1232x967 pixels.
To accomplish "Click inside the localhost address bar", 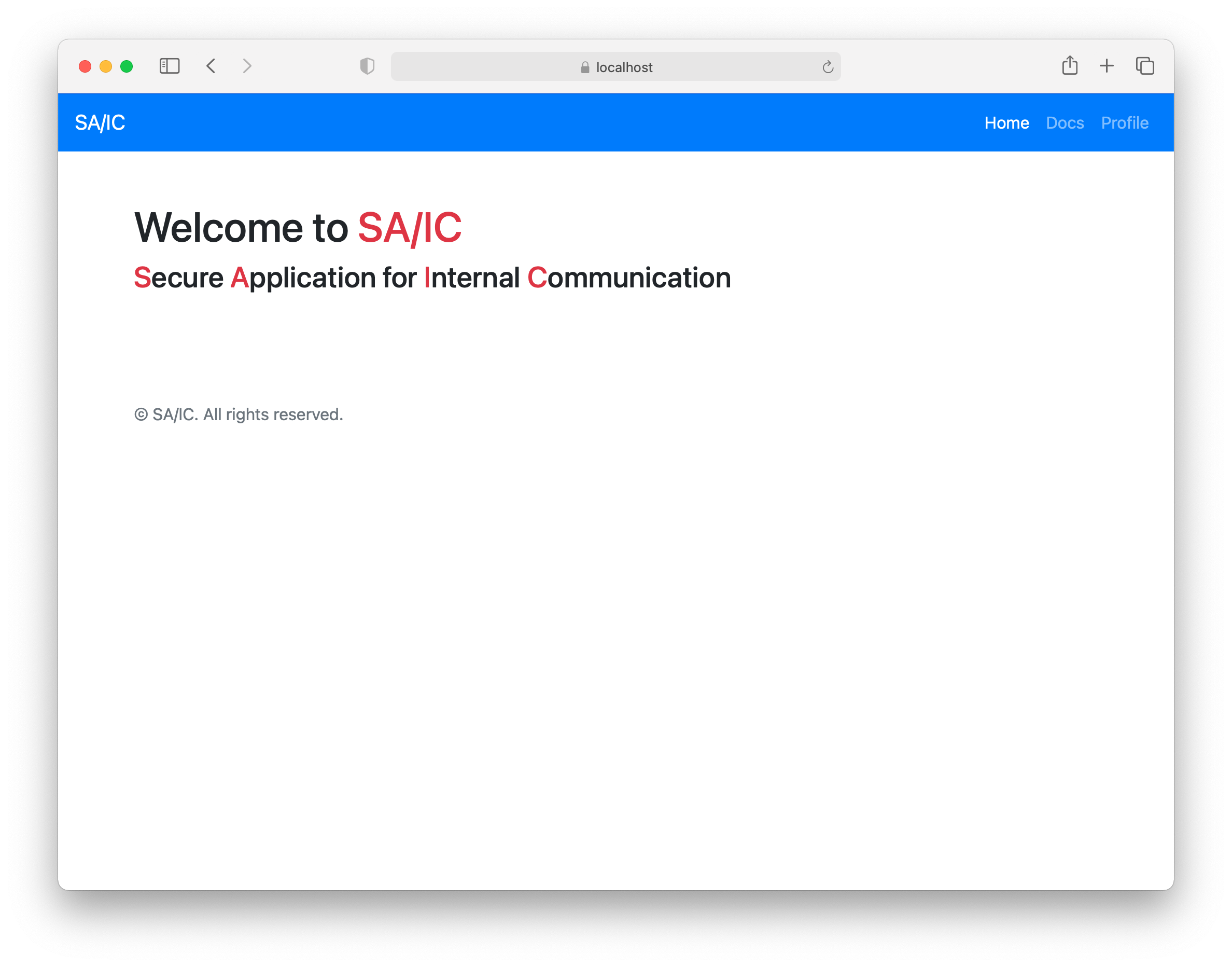I will [x=617, y=67].
